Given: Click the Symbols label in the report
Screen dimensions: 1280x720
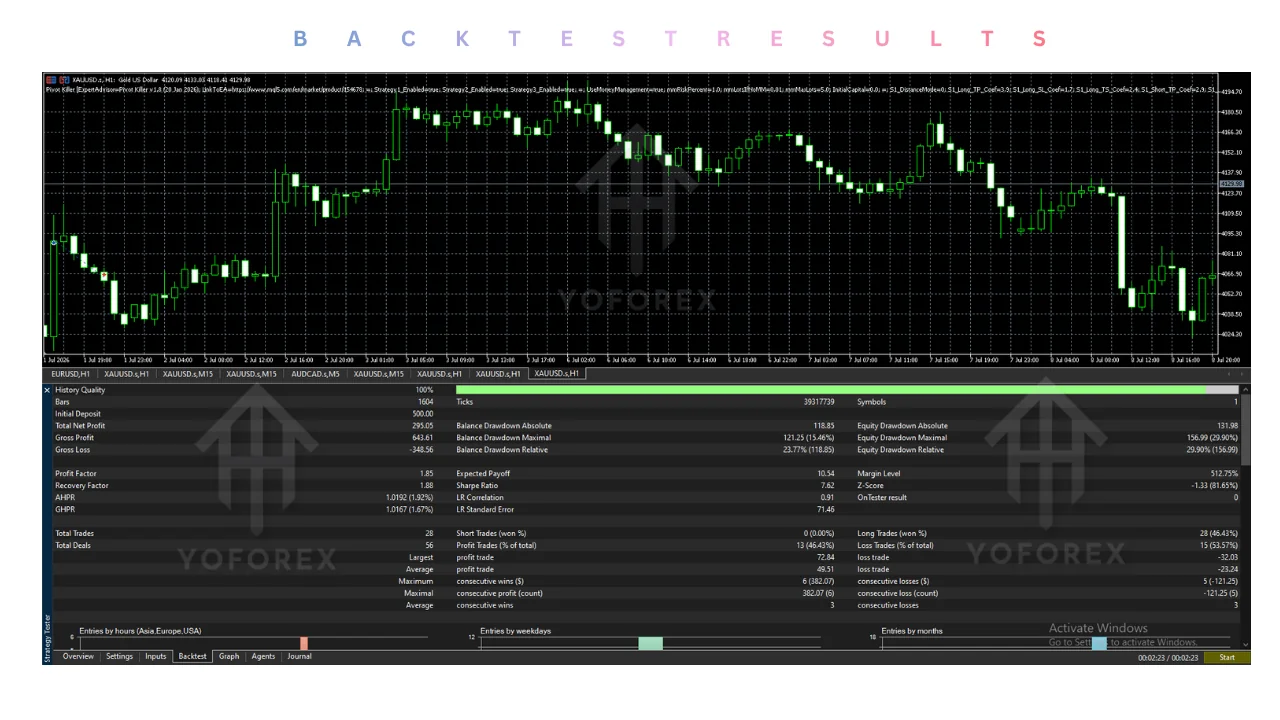Looking at the screenshot, I should pos(872,402).
